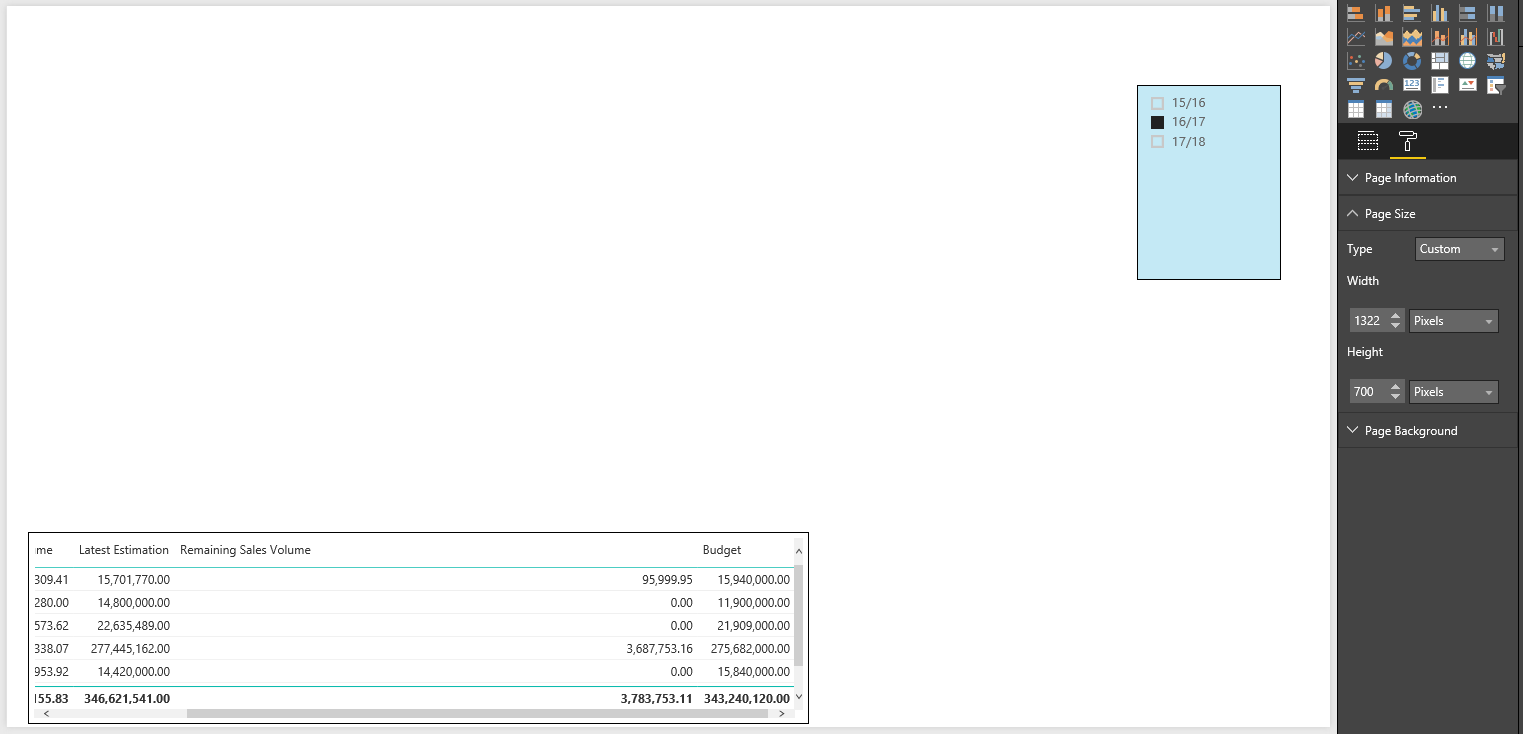Open the Height units Pixels dropdown
Viewport: 1523px width, 734px height.
[1454, 392]
